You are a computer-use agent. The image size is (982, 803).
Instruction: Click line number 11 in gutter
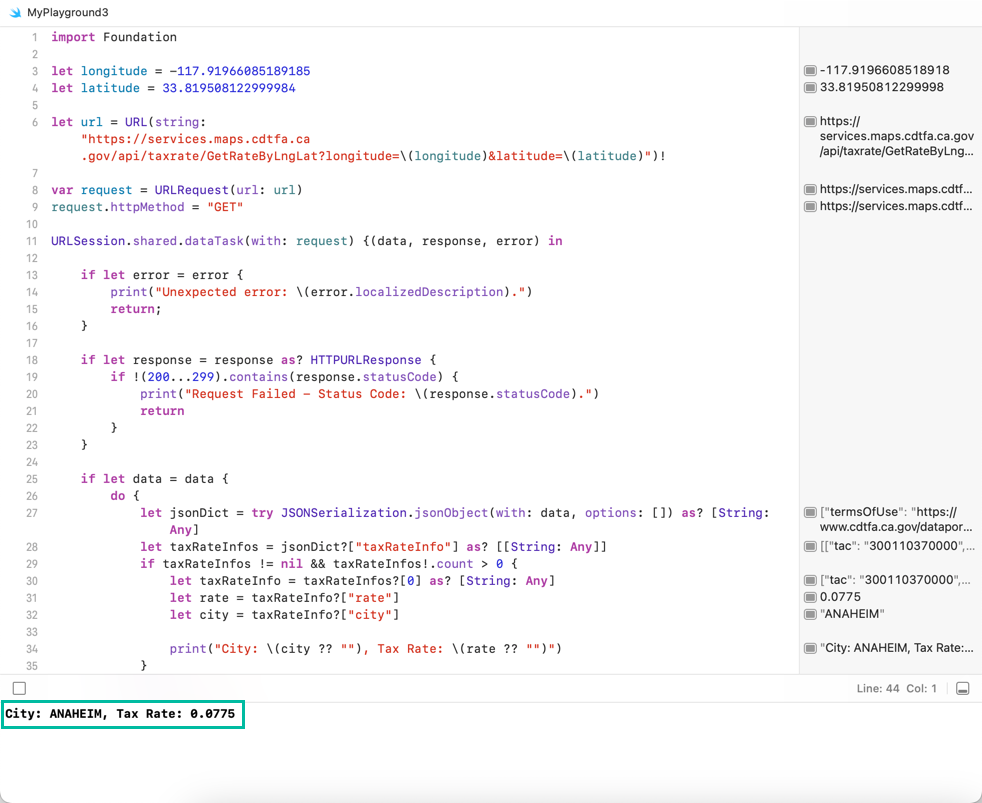click(31, 241)
